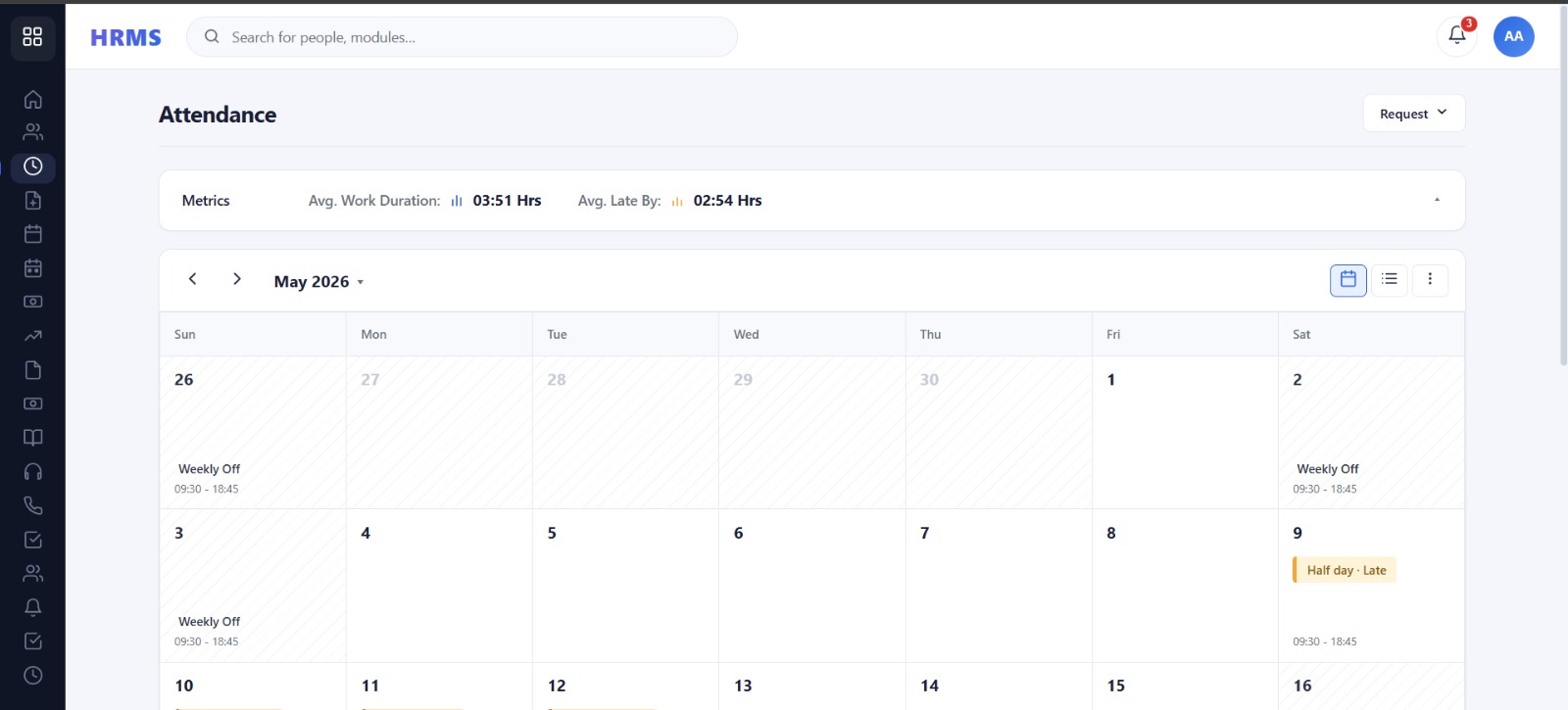1568x710 pixels.
Task: Open the clock Attendance sidebar icon
Action: (32, 166)
